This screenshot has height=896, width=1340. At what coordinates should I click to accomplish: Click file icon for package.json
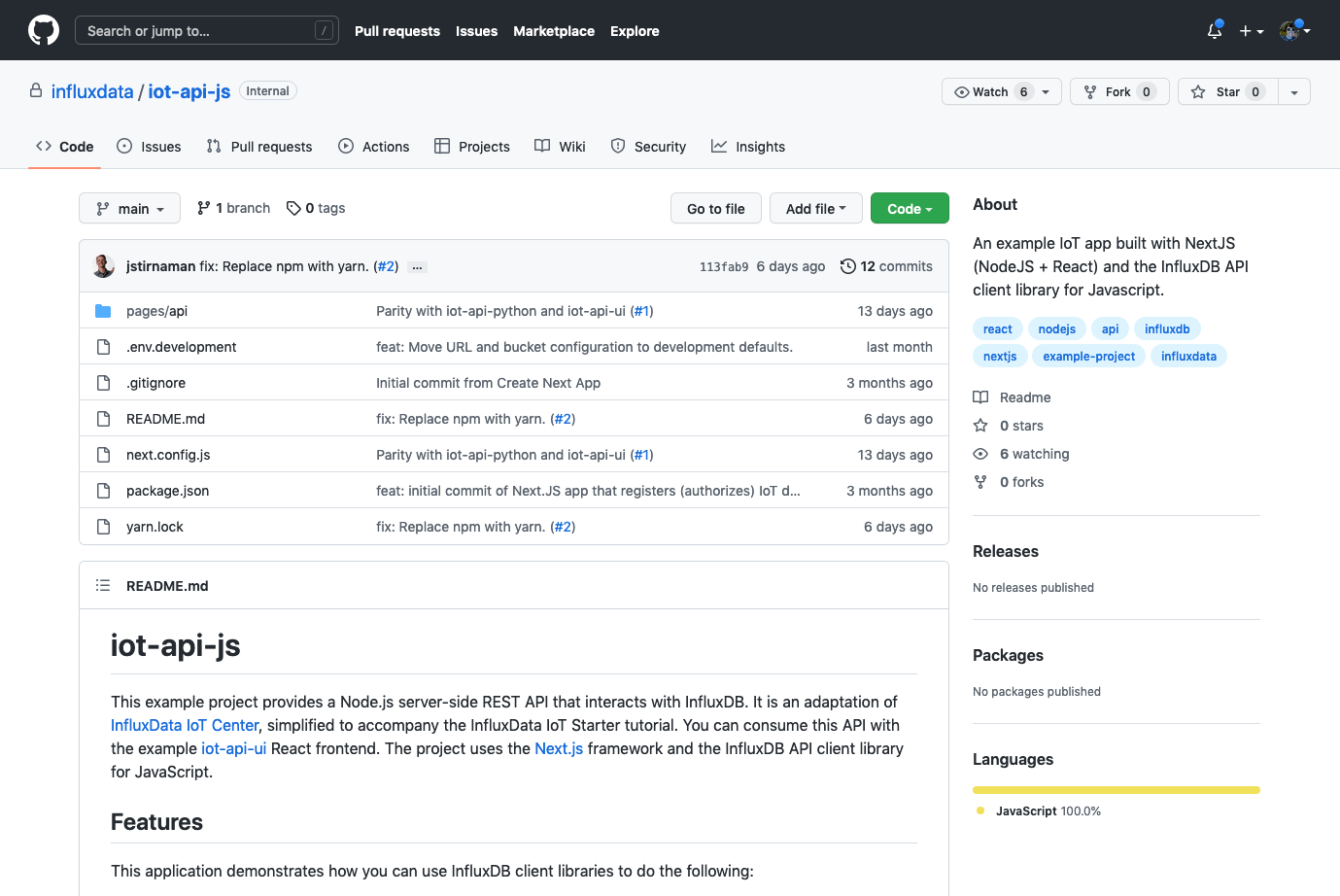coord(103,491)
